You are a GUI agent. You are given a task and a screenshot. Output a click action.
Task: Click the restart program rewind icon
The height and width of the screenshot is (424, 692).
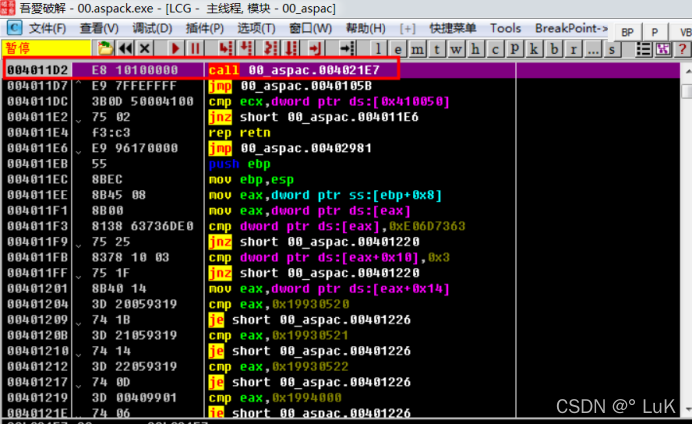click(125, 48)
